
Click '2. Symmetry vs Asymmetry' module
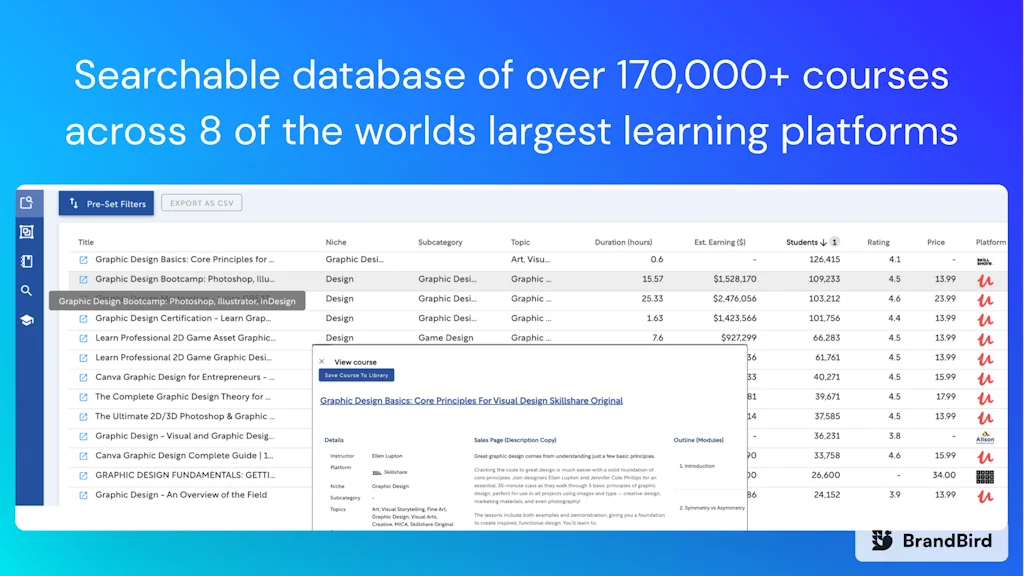coord(712,507)
